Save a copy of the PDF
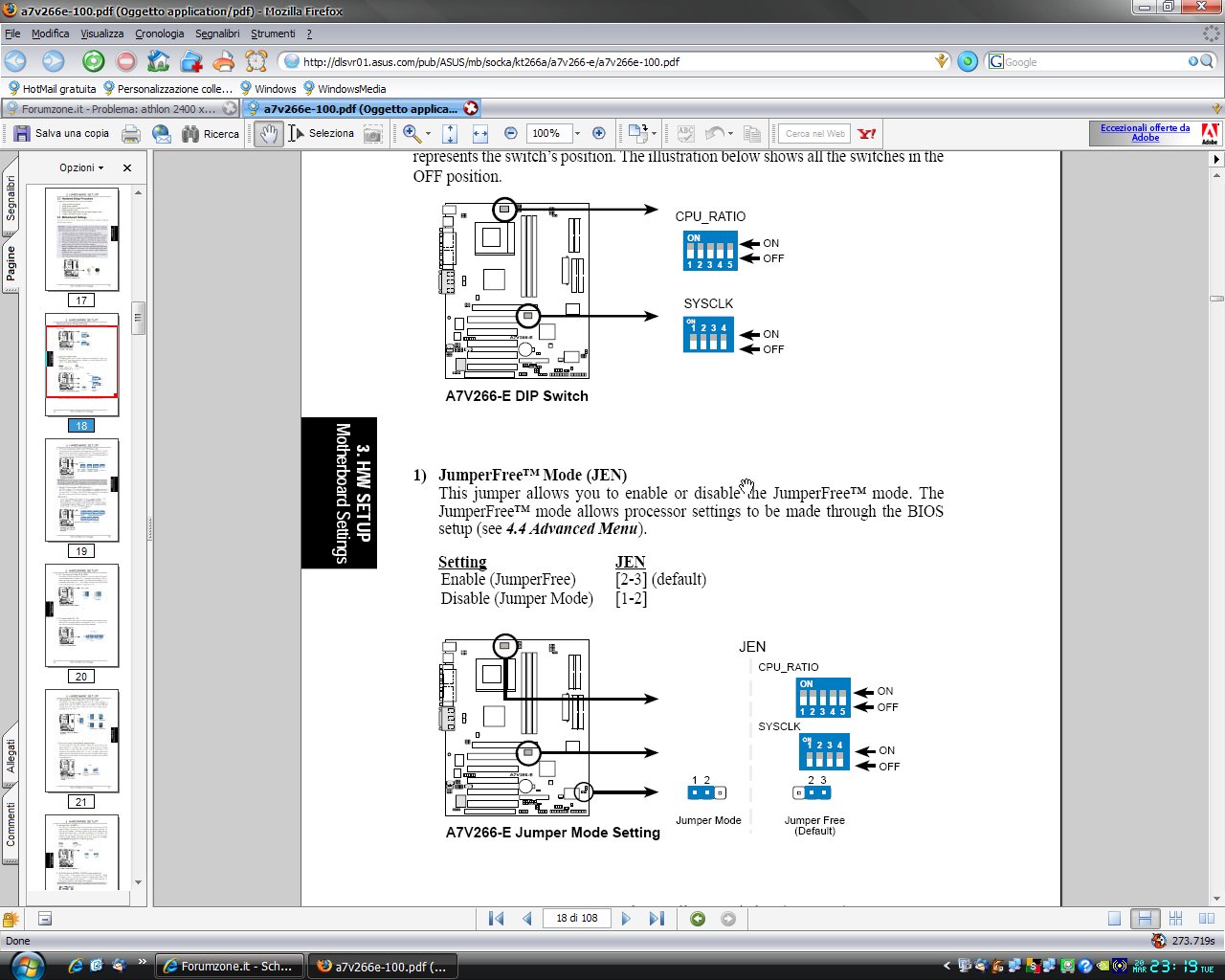The height and width of the screenshot is (980, 1225). (61, 134)
